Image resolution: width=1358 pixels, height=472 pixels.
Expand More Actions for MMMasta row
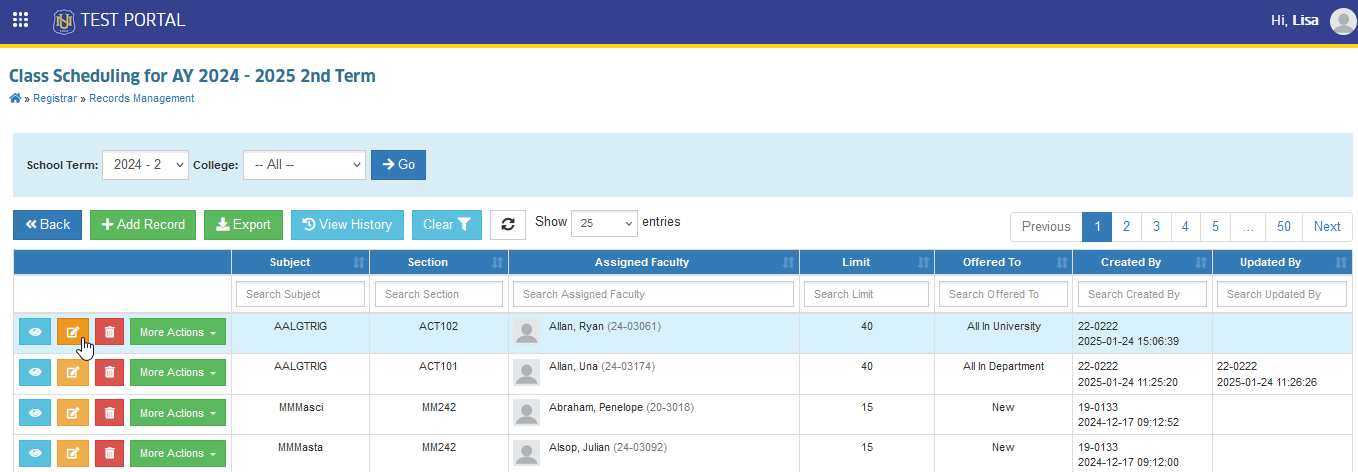178,453
